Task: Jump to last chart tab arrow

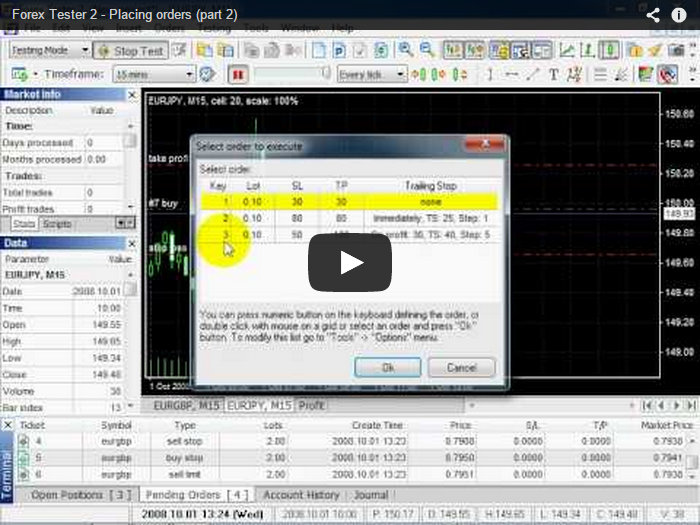Action: [692, 405]
